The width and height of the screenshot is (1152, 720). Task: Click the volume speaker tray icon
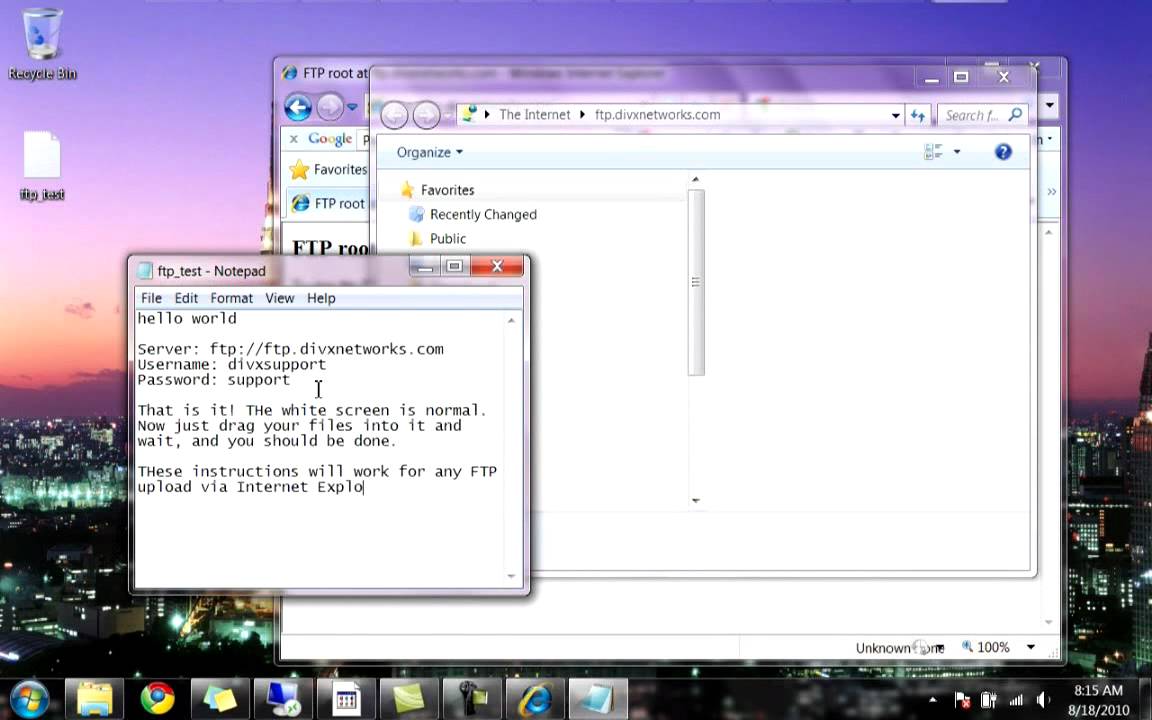coord(1043,699)
